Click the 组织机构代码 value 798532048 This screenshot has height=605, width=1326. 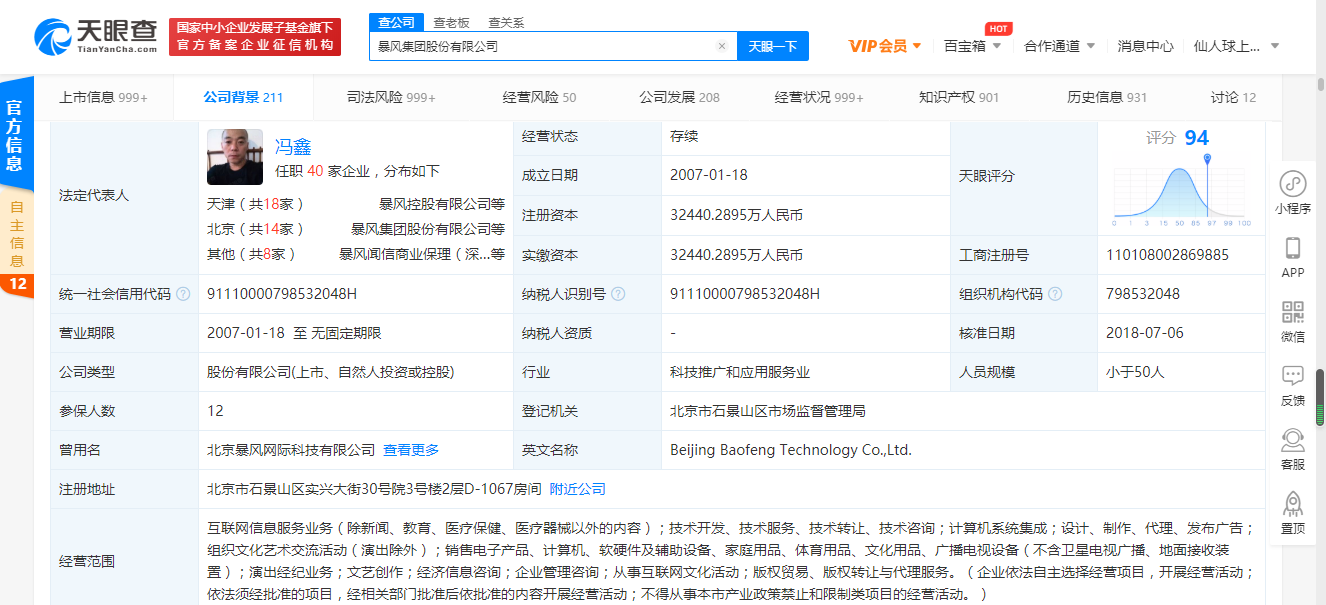click(1143, 294)
